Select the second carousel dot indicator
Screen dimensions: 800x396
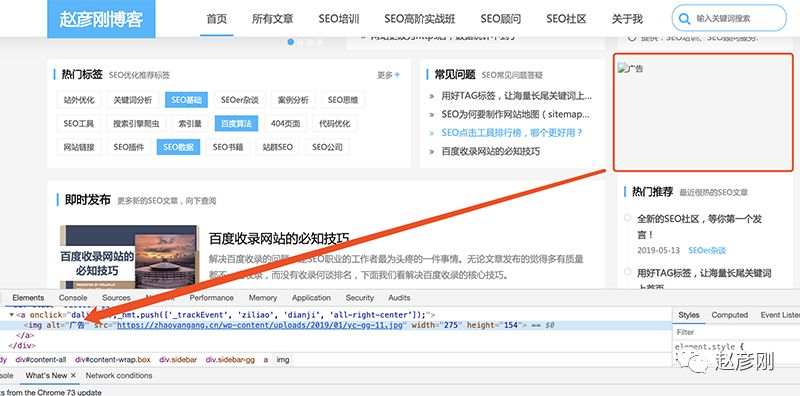pyautogui.click(x=301, y=42)
